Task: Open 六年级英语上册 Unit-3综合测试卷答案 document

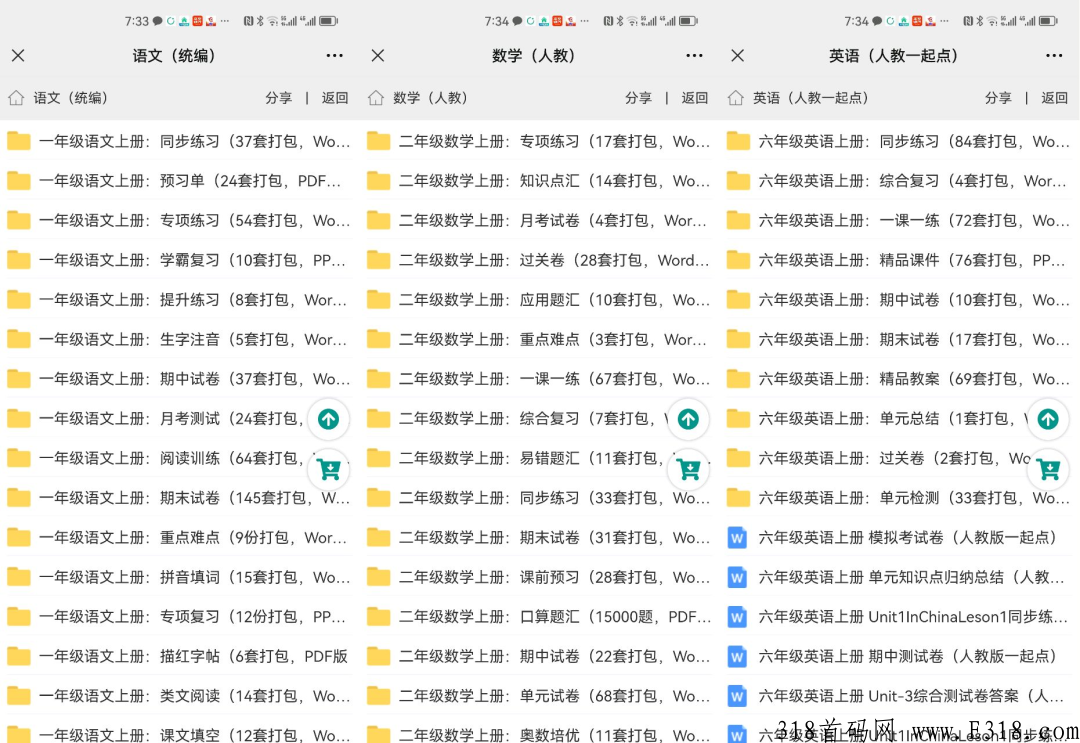Action: coord(900,696)
